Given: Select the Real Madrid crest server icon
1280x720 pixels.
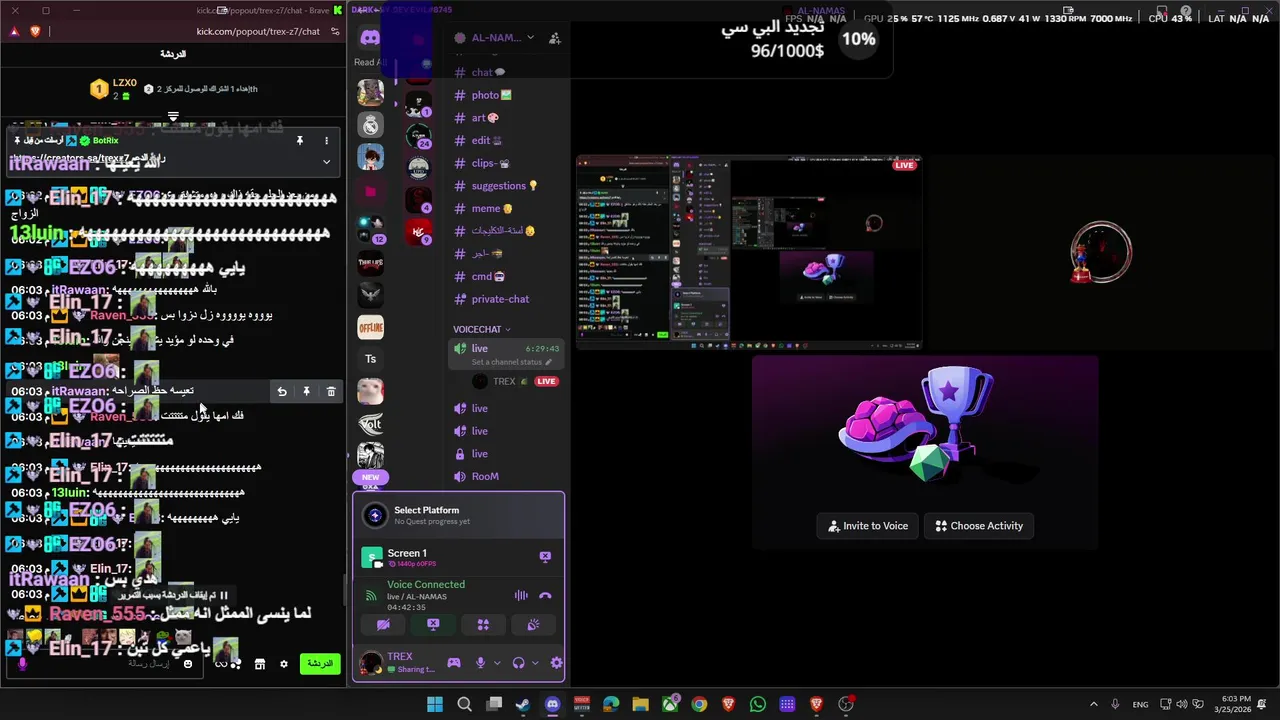Looking at the screenshot, I should point(371,125).
